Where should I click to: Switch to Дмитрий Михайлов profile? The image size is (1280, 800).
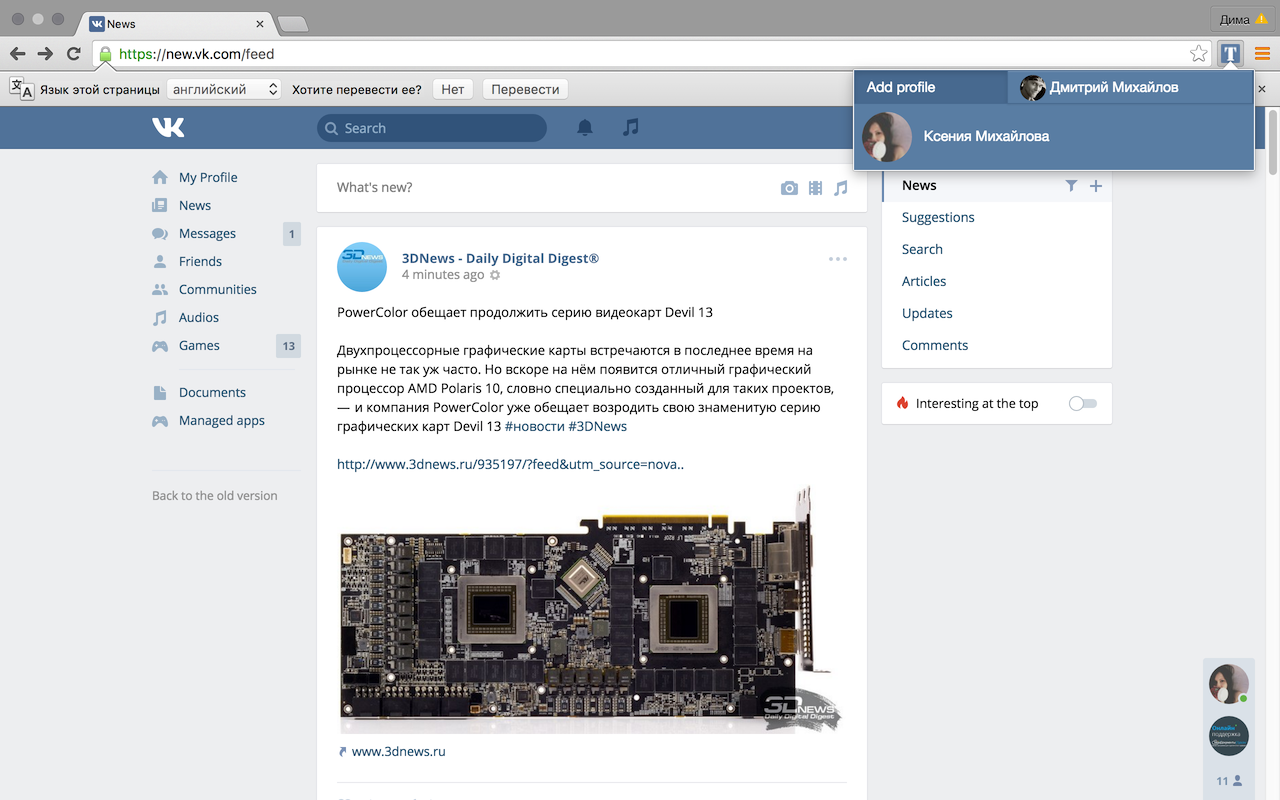click(x=1130, y=87)
